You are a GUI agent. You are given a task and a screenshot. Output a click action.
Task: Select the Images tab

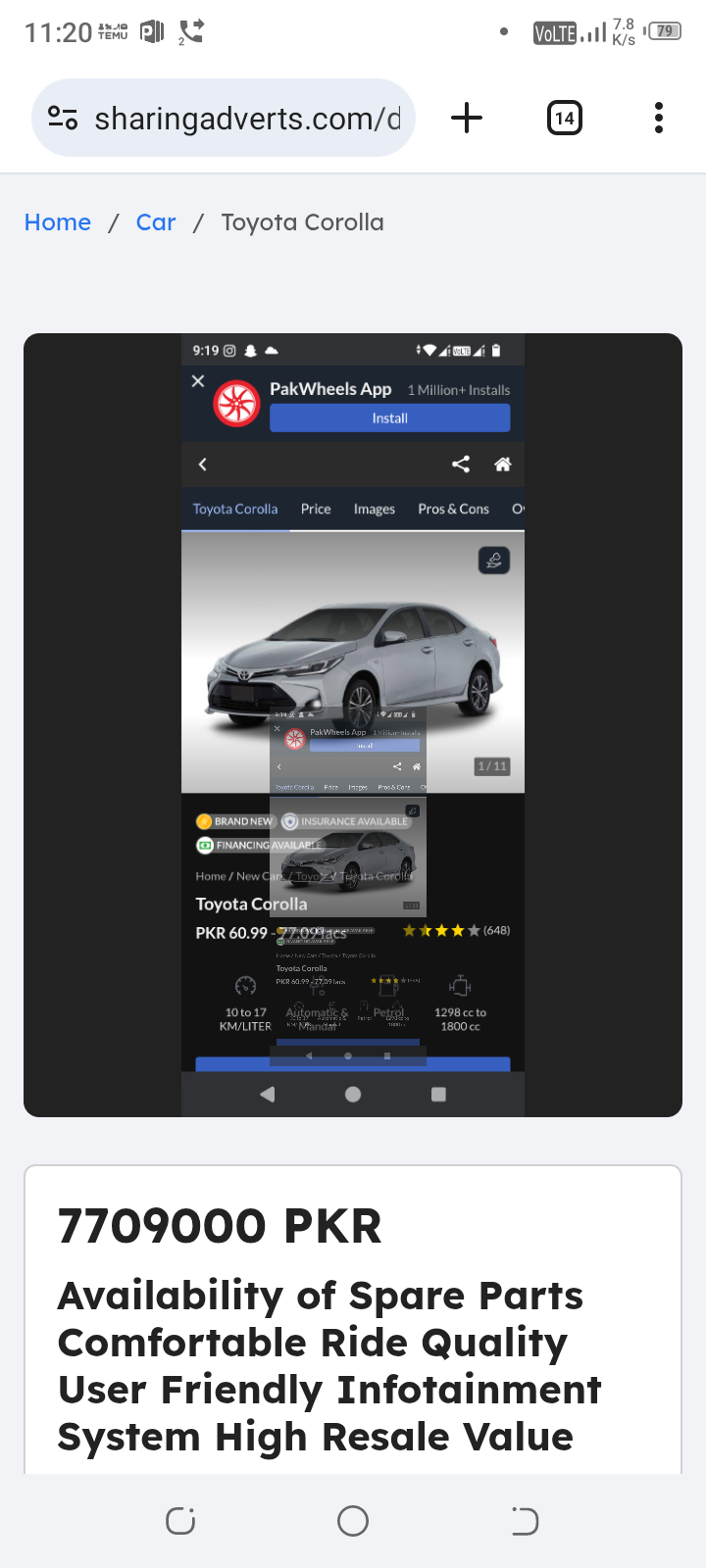[x=375, y=510]
